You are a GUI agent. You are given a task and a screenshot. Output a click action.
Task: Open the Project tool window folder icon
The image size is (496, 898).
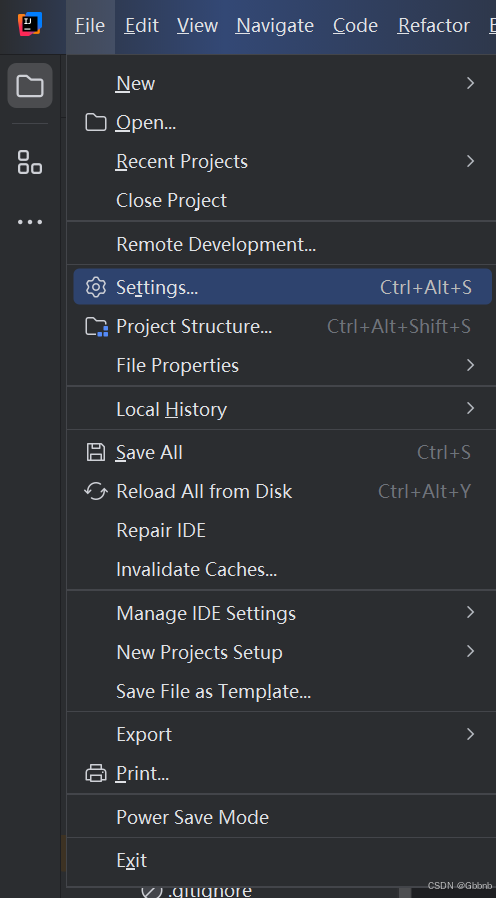click(30, 86)
